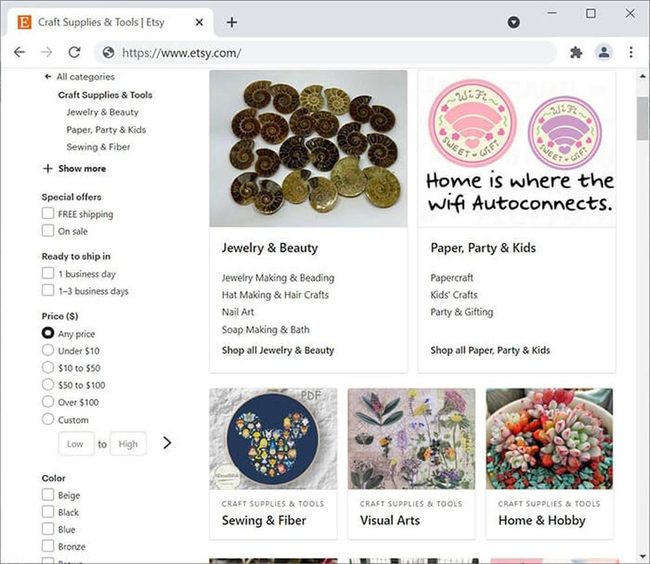Image resolution: width=650 pixels, height=564 pixels.
Task: Open Soap Making & Bath link
Action: click(x=266, y=330)
